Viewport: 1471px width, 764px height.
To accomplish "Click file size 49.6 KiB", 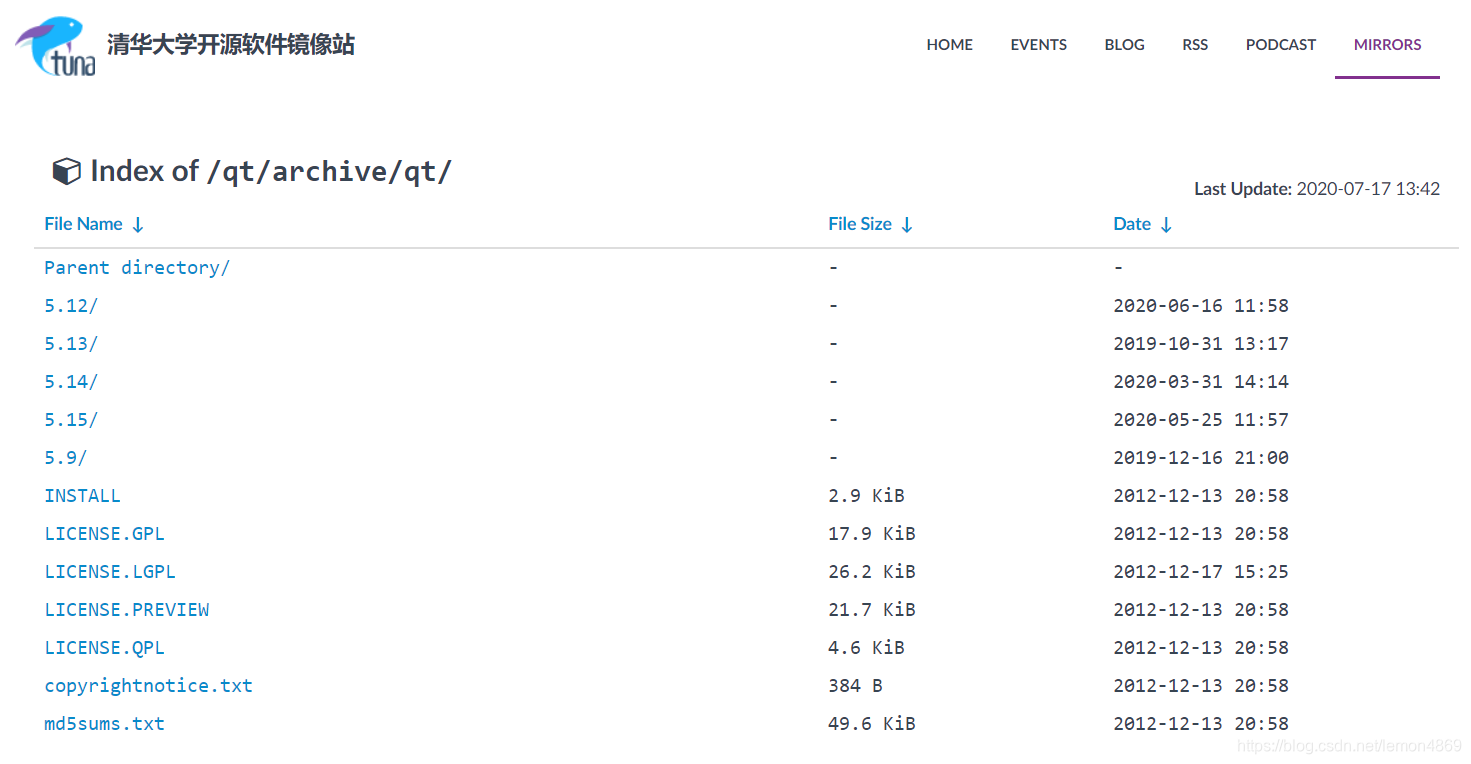I will click(x=872, y=724).
